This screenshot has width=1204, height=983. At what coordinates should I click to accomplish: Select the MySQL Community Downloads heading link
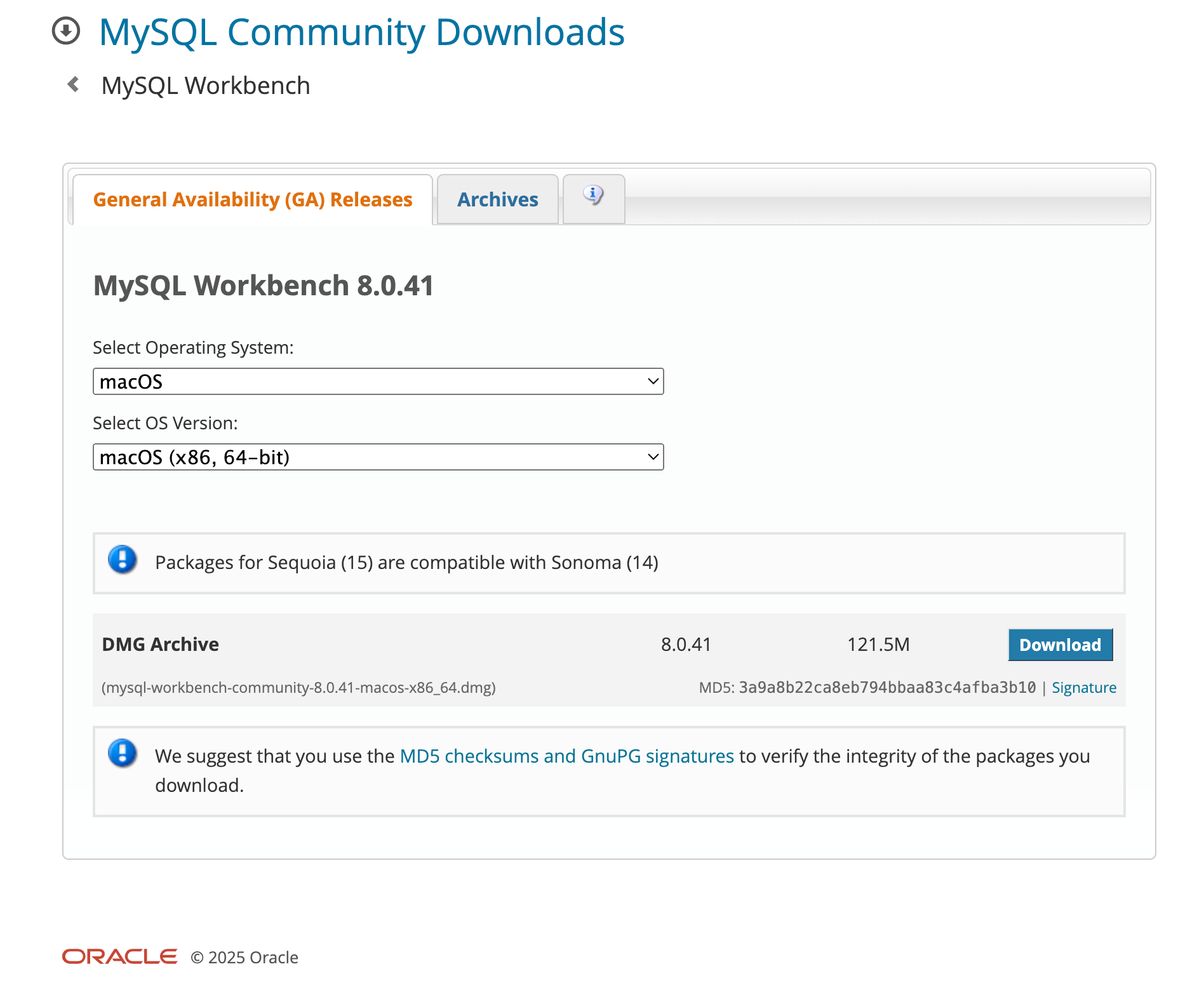click(361, 32)
